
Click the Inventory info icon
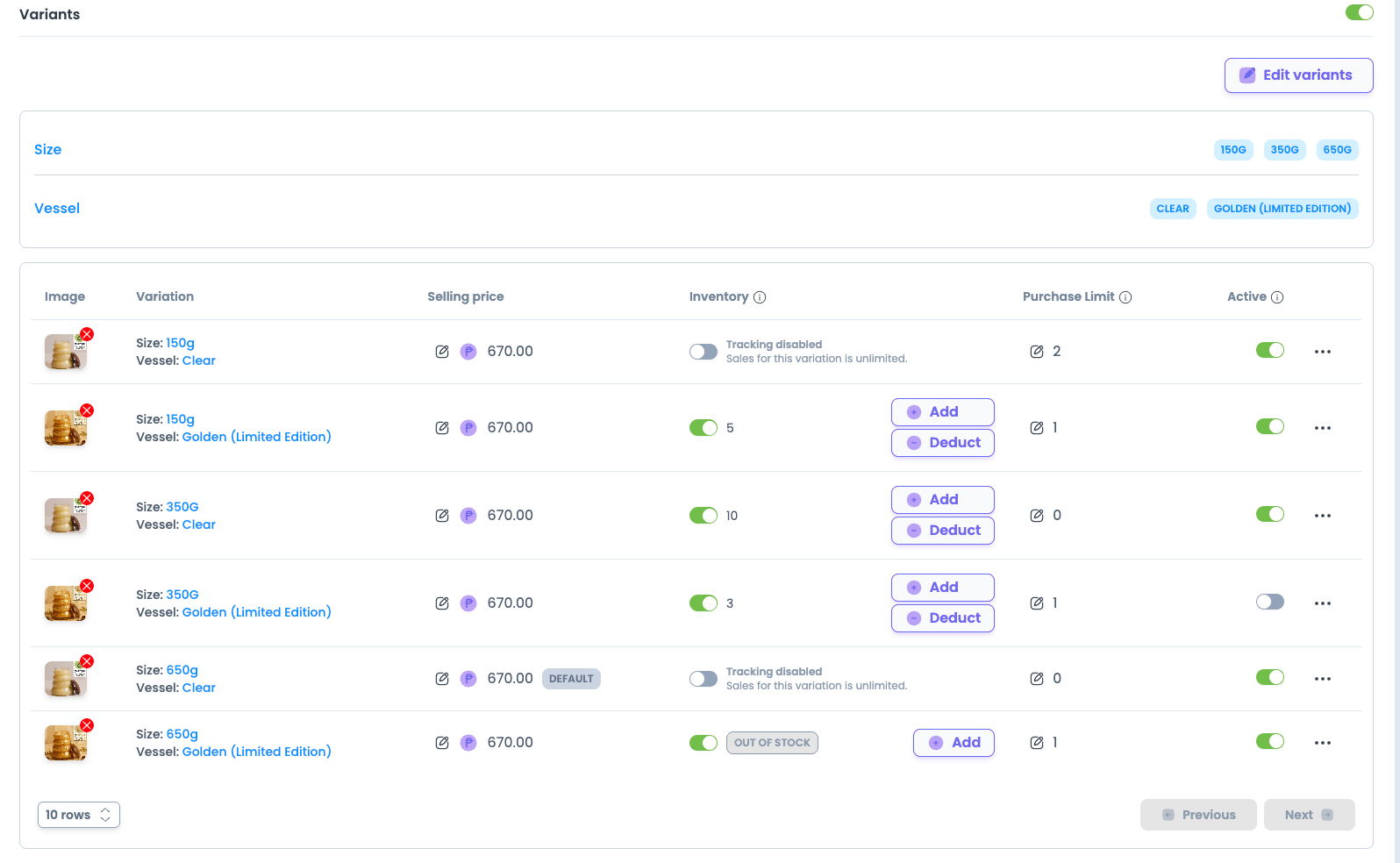[x=760, y=297]
